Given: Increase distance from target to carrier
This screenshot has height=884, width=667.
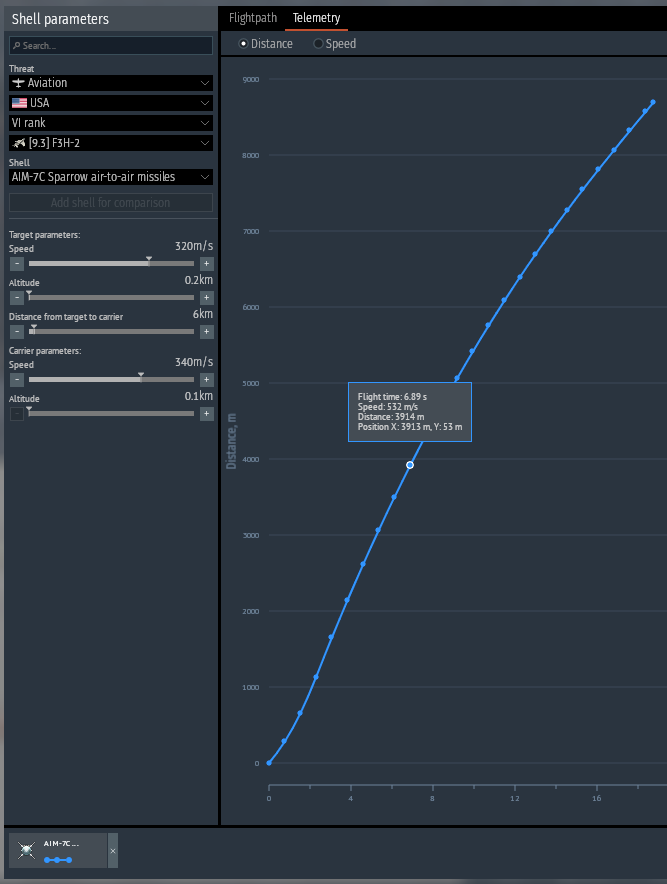Looking at the screenshot, I should tap(206, 332).
